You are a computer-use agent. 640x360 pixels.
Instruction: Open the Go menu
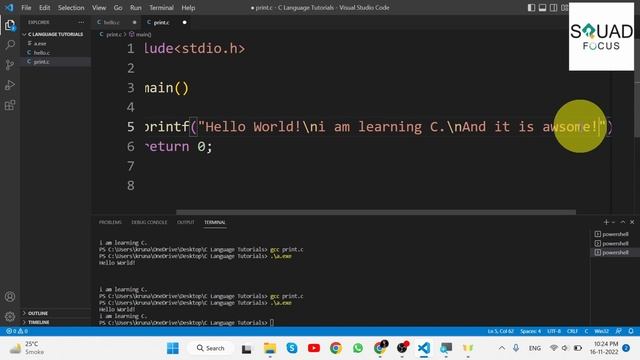(118, 8)
